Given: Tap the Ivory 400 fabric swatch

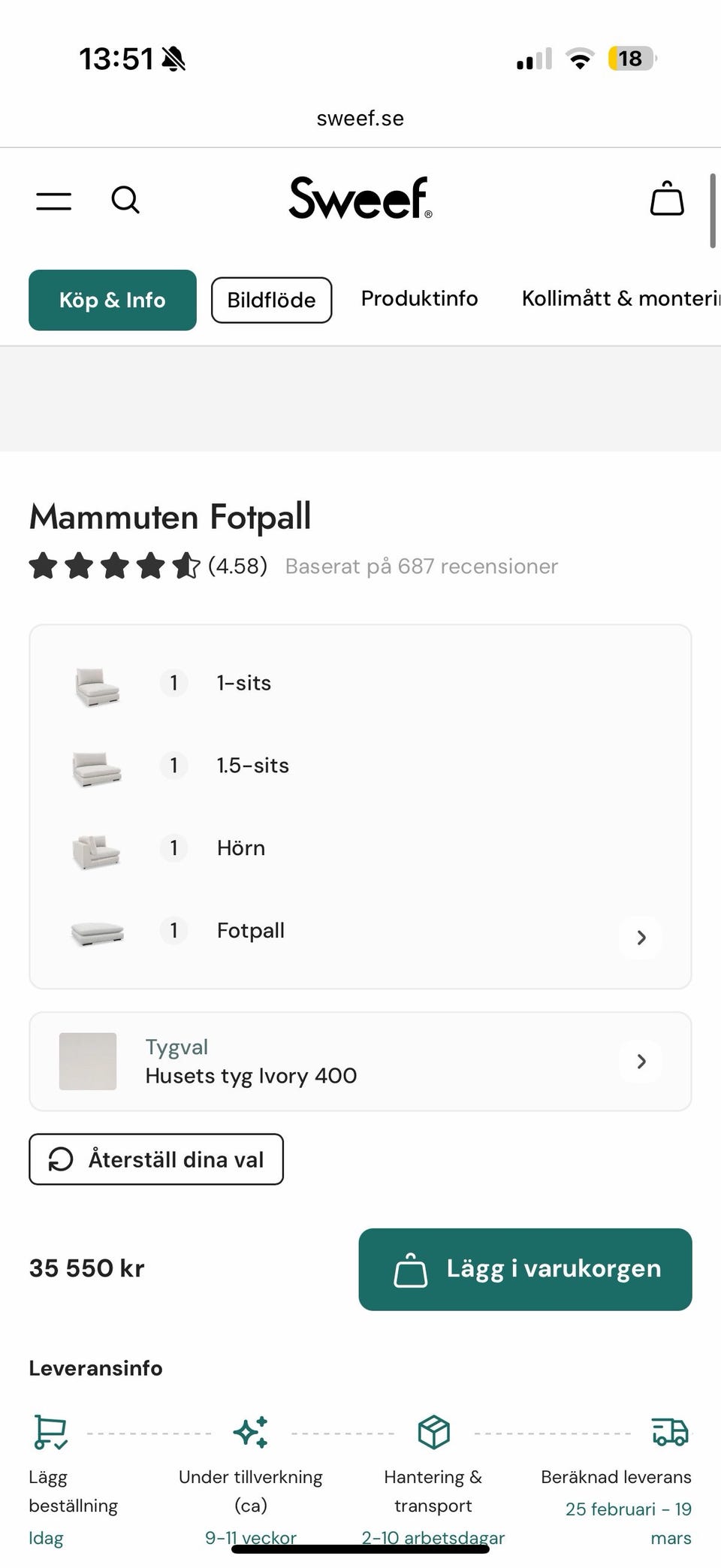Looking at the screenshot, I should tap(88, 1061).
